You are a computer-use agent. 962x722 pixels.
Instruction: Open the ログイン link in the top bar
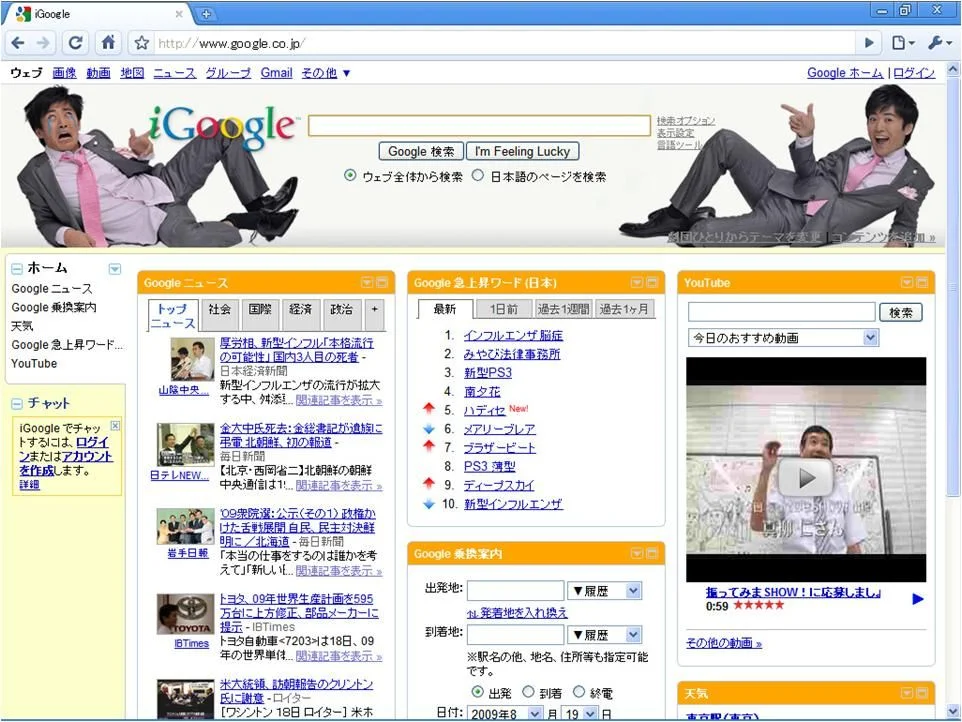pos(914,73)
